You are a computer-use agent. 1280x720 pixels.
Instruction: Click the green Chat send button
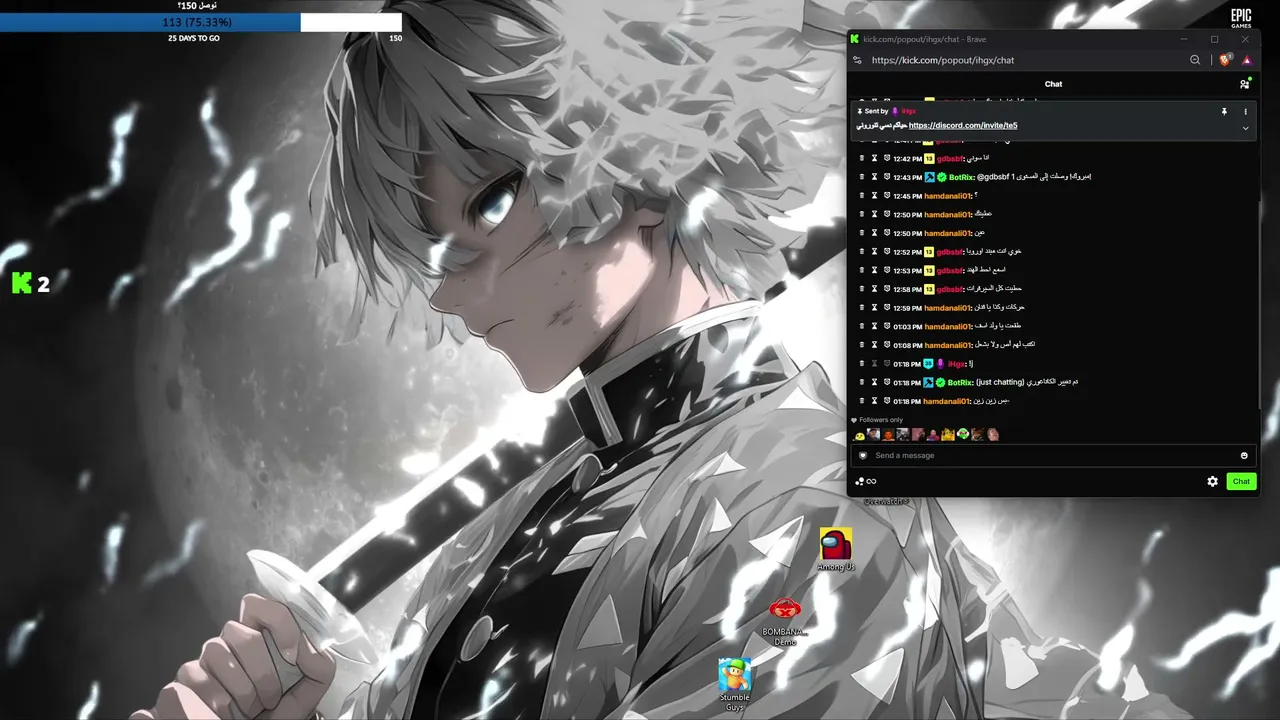(1241, 481)
